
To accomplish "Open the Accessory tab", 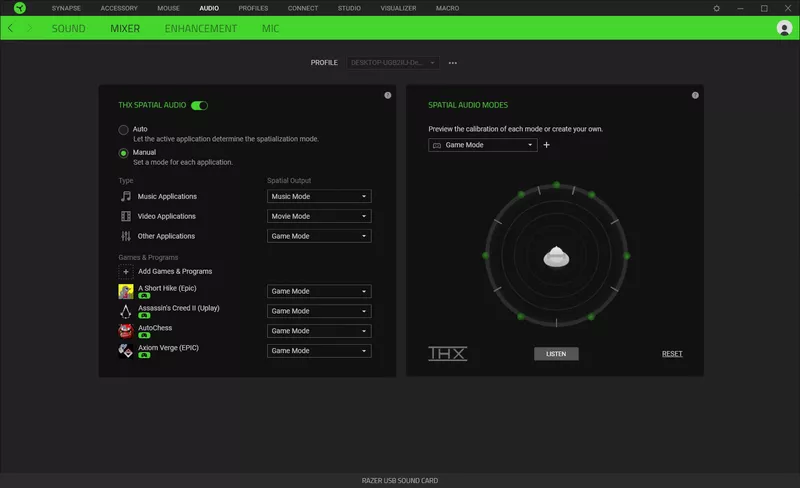I will tap(119, 8).
